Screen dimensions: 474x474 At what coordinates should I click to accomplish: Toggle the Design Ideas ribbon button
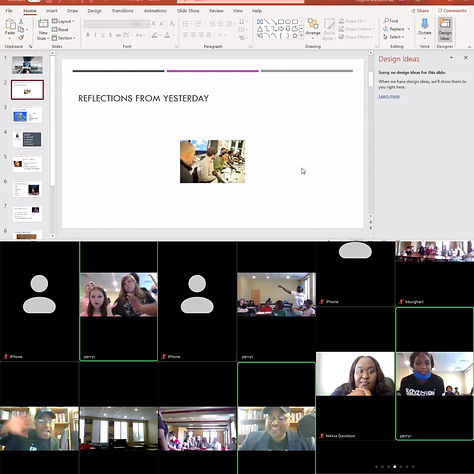[445, 29]
